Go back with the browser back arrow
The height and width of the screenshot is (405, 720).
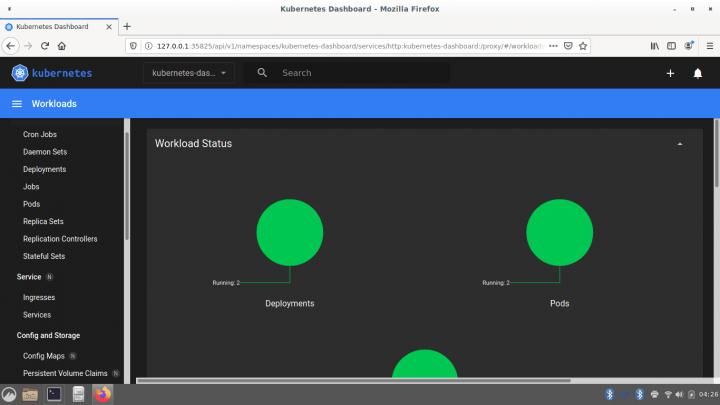(x=11, y=46)
